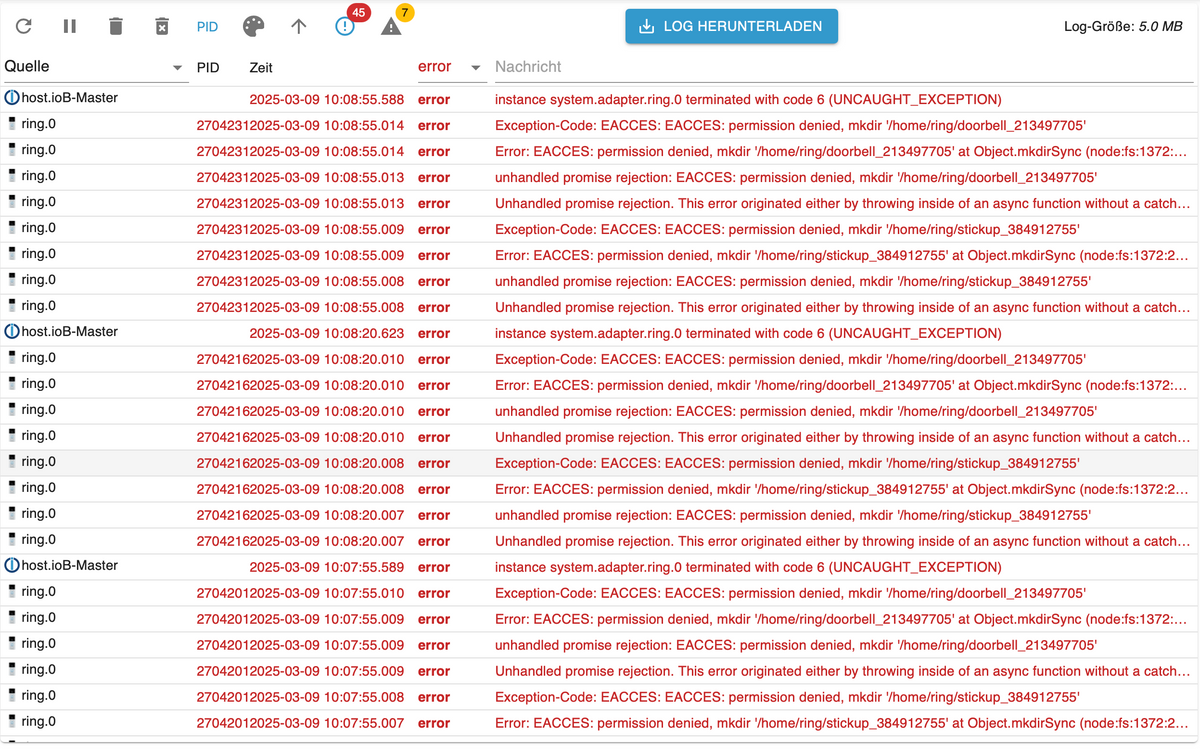Click ring.0 icon in 10:07:55.008 row
Viewport: 1200px width, 749px height.
pyautogui.click(x=13, y=696)
